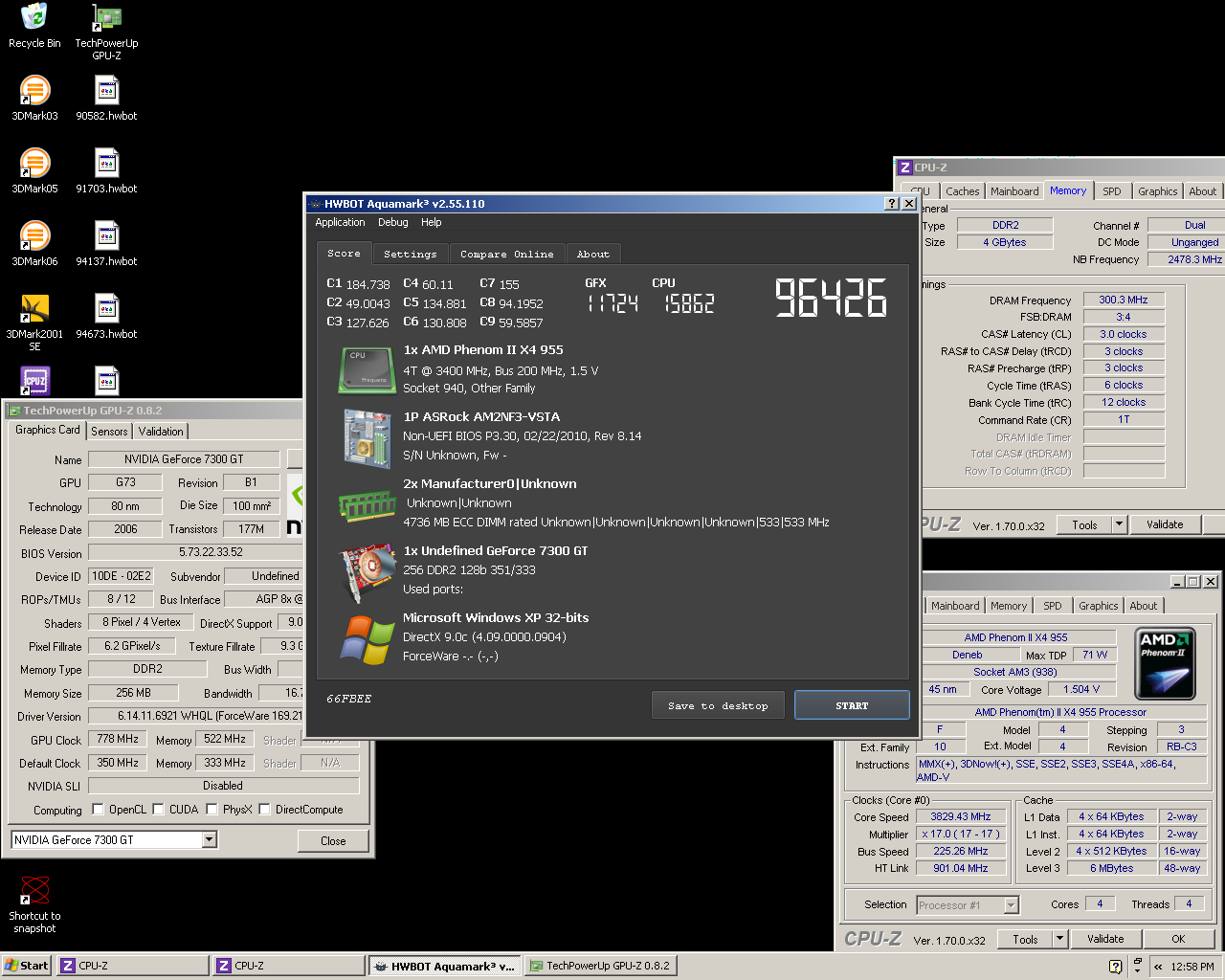
Task: Open the Debug menu in Aquamark
Action: [392, 222]
